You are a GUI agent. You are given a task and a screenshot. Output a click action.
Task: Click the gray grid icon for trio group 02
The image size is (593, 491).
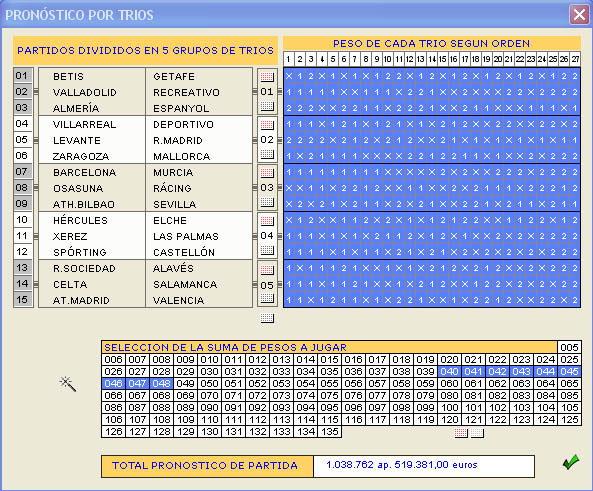[267, 154]
